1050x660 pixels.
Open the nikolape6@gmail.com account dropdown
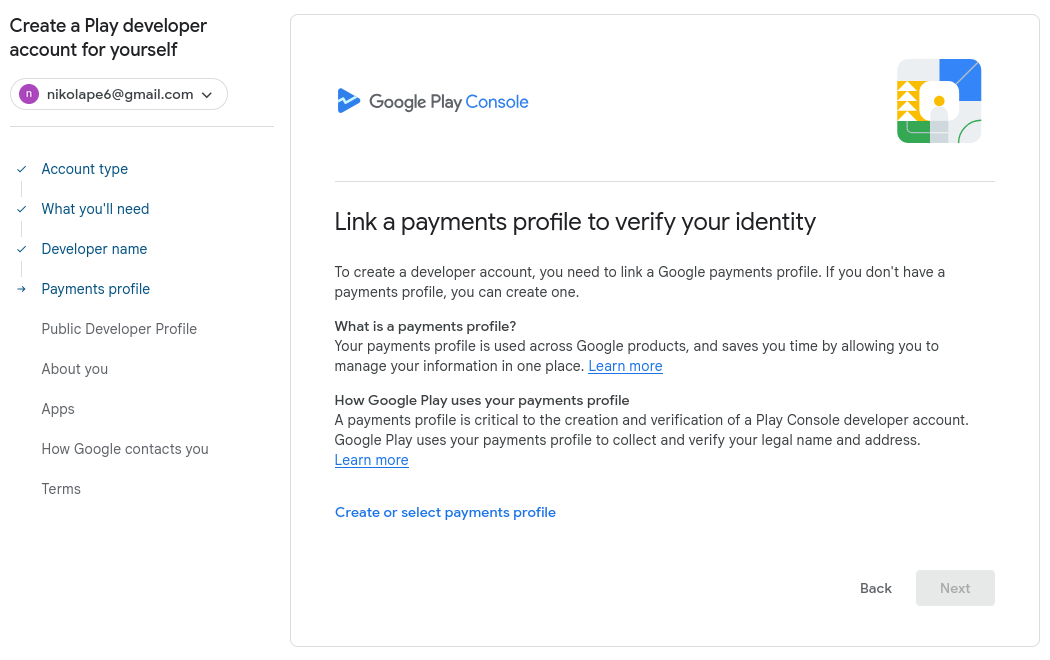tap(120, 94)
